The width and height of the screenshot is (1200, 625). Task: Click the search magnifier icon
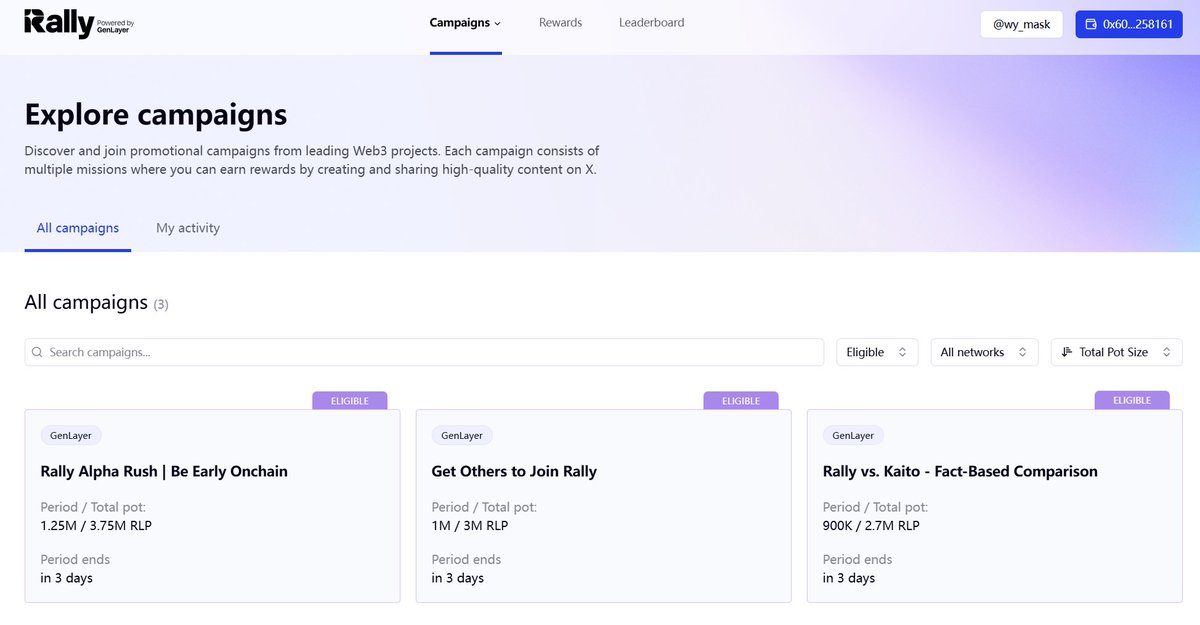coord(37,352)
